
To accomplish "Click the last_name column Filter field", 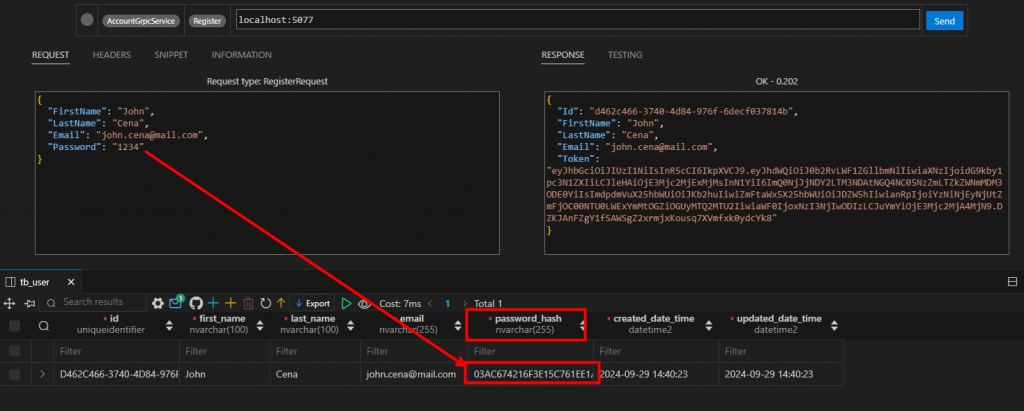I will point(315,351).
